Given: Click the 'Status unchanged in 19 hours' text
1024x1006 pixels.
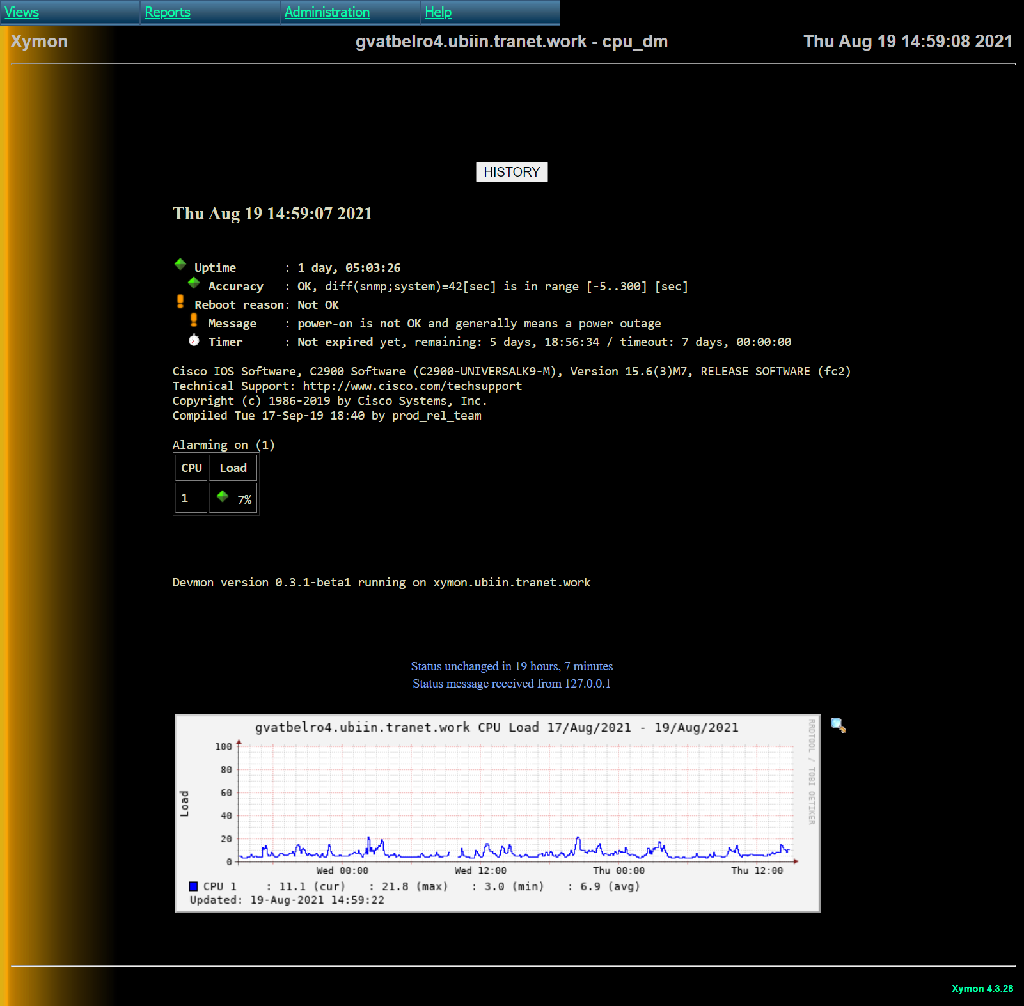Looking at the screenshot, I should tap(511, 666).
